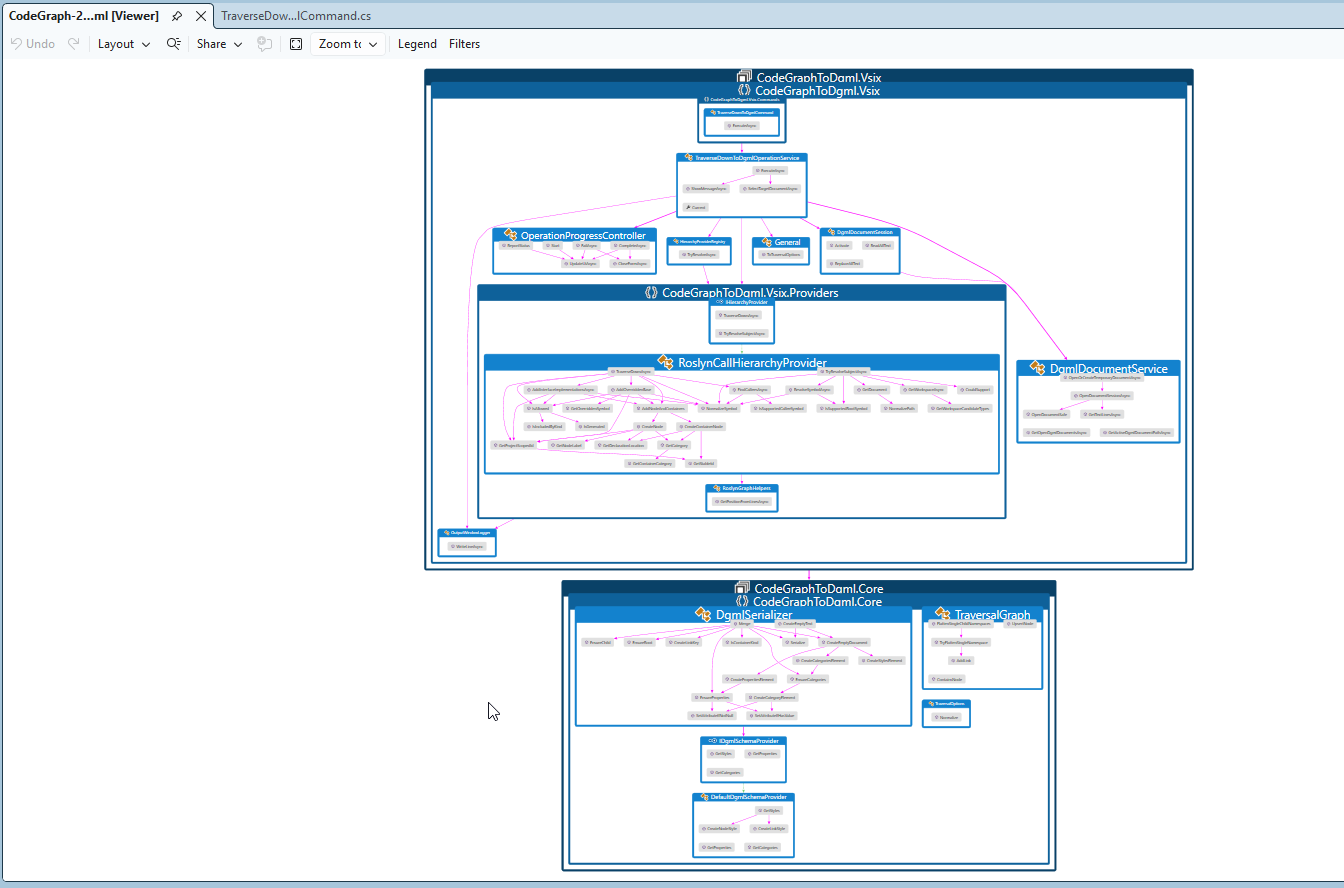Click the Undo button in the toolbar
The image size is (1344, 888).
point(33,44)
